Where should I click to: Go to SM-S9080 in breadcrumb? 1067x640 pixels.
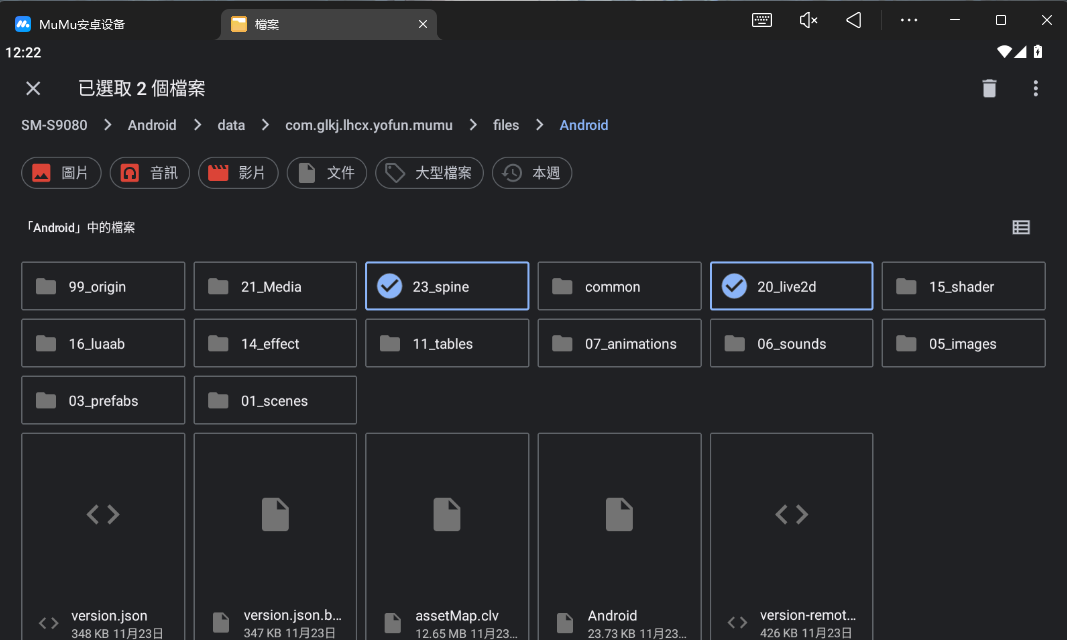click(54, 125)
